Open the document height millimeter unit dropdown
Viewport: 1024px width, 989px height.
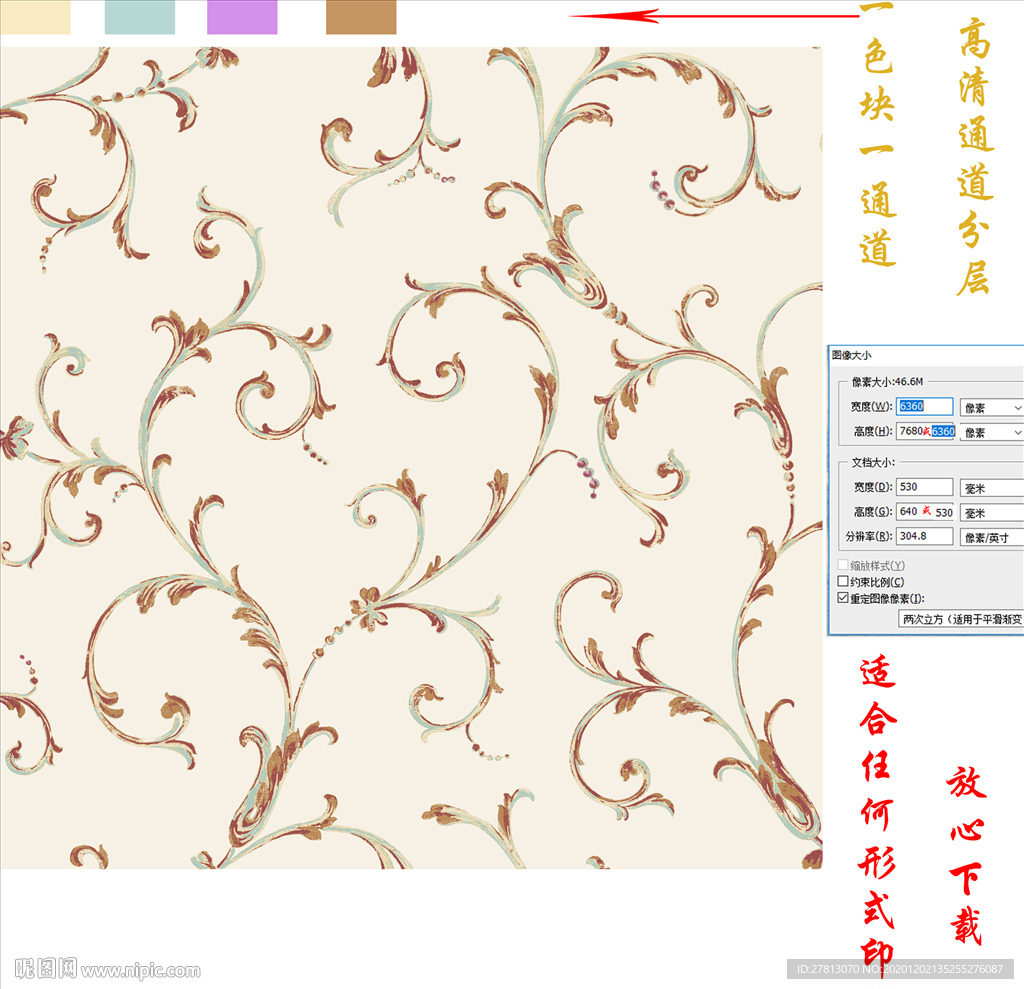click(x=991, y=513)
